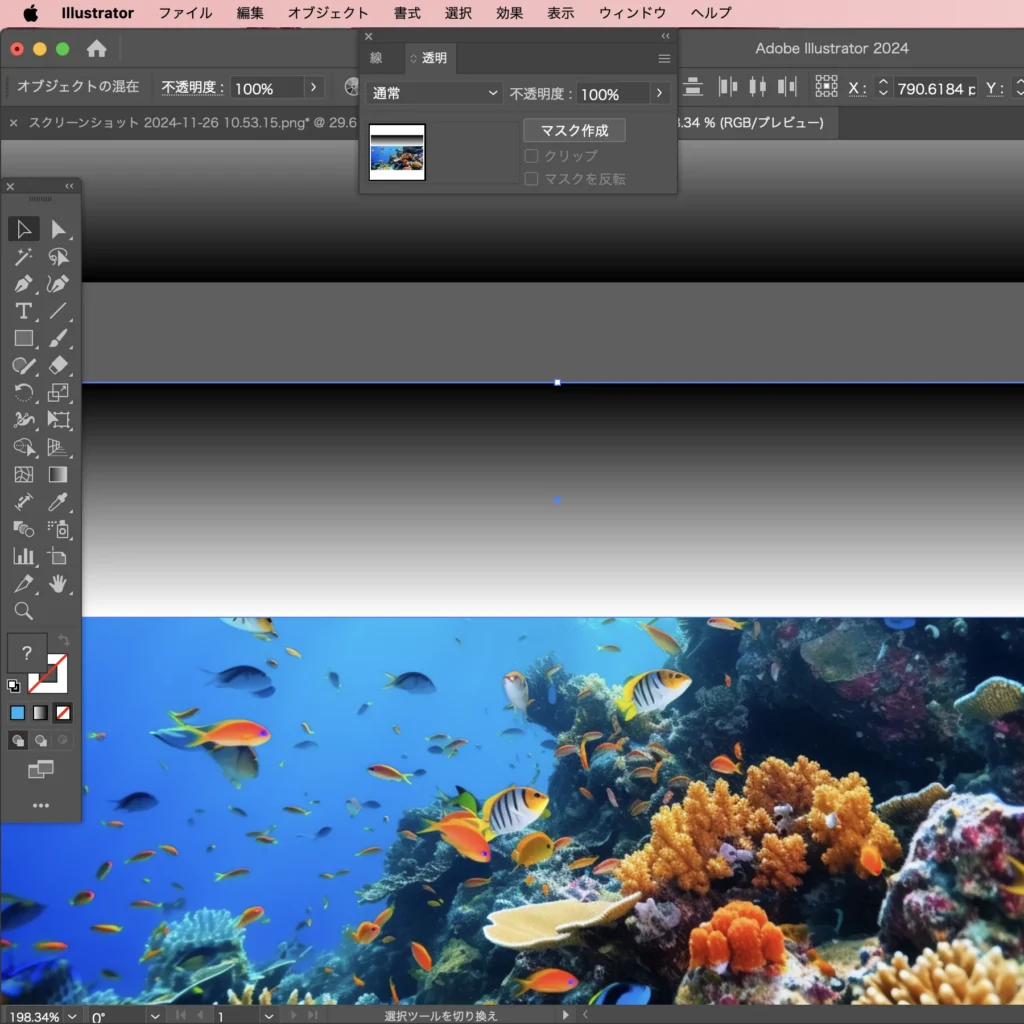This screenshot has width=1024, height=1024.
Task: Select the Gradient tool in toolbar
Action: pos(58,475)
